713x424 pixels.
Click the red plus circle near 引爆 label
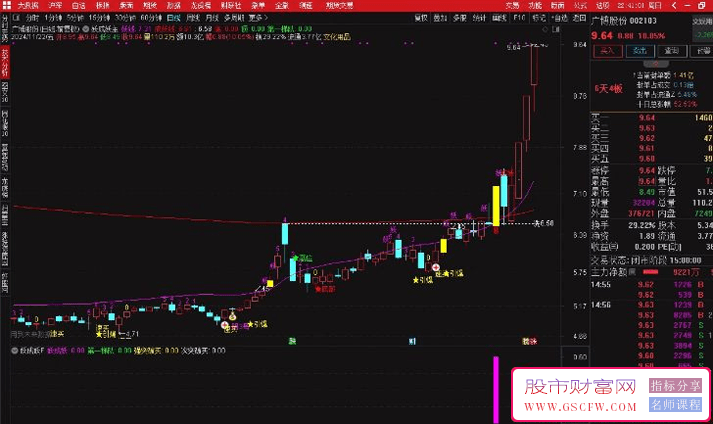click(436, 268)
